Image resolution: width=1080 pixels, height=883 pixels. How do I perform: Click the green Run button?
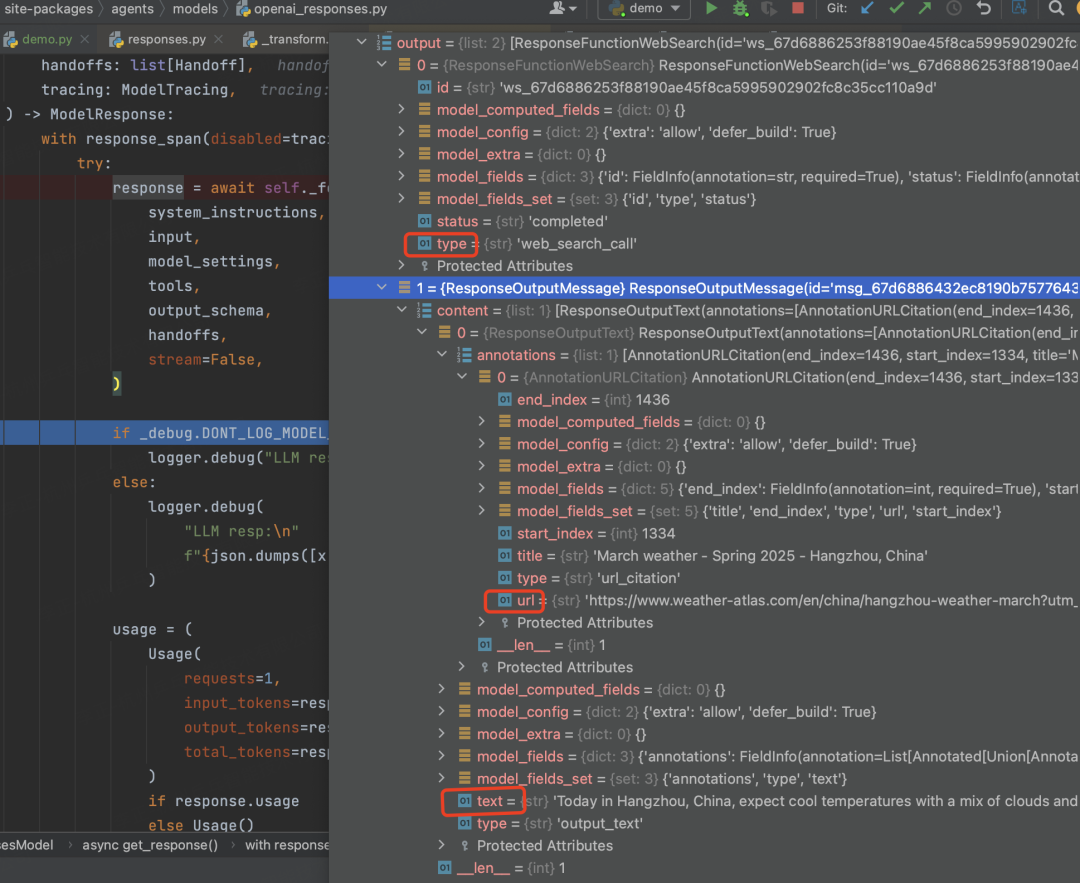pyautogui.click(x=711, y=9)
